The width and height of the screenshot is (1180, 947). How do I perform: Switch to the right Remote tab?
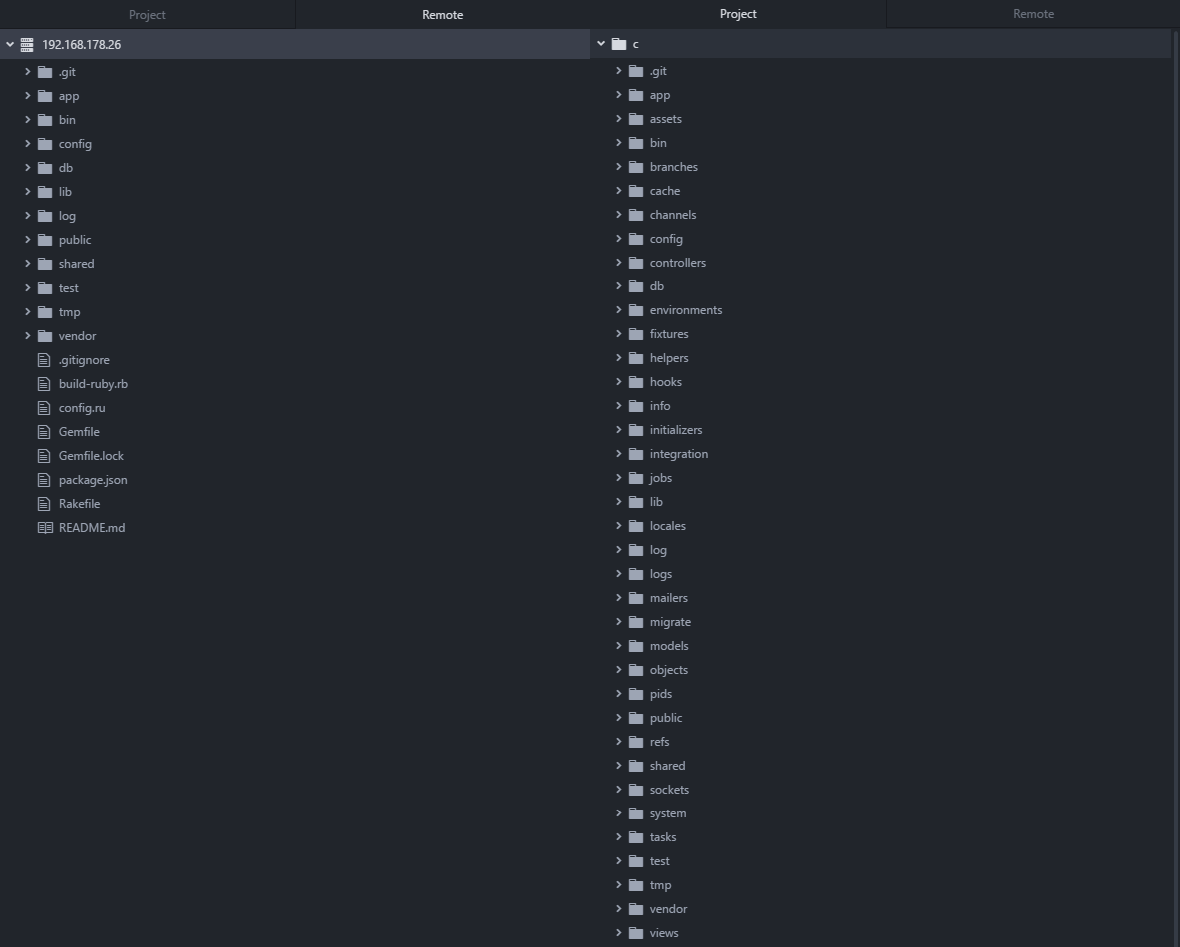point(1032,13)
